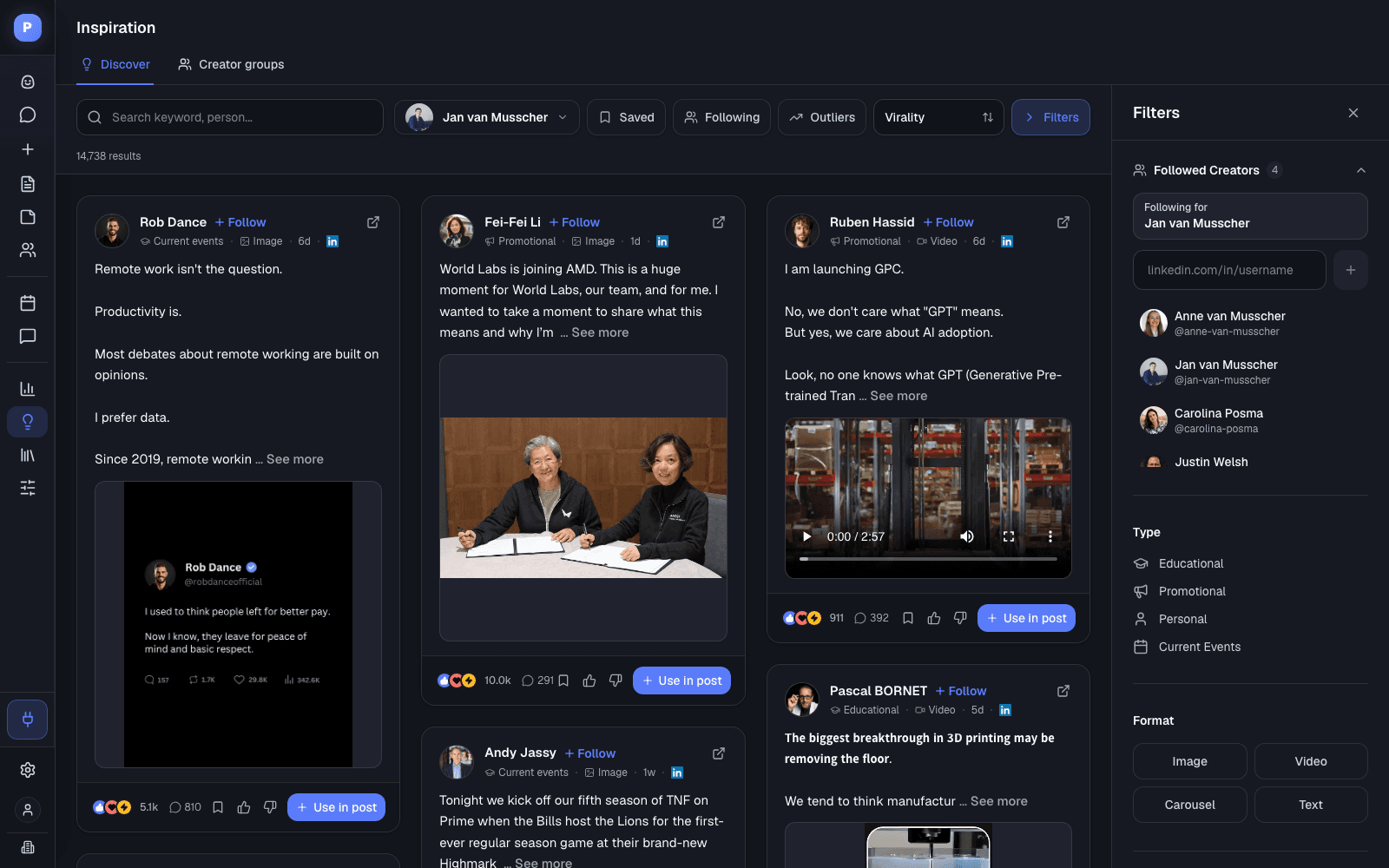Open the library books icon in sidebar
Screen dimensions: 1389x868
click(x=28, y=455)
